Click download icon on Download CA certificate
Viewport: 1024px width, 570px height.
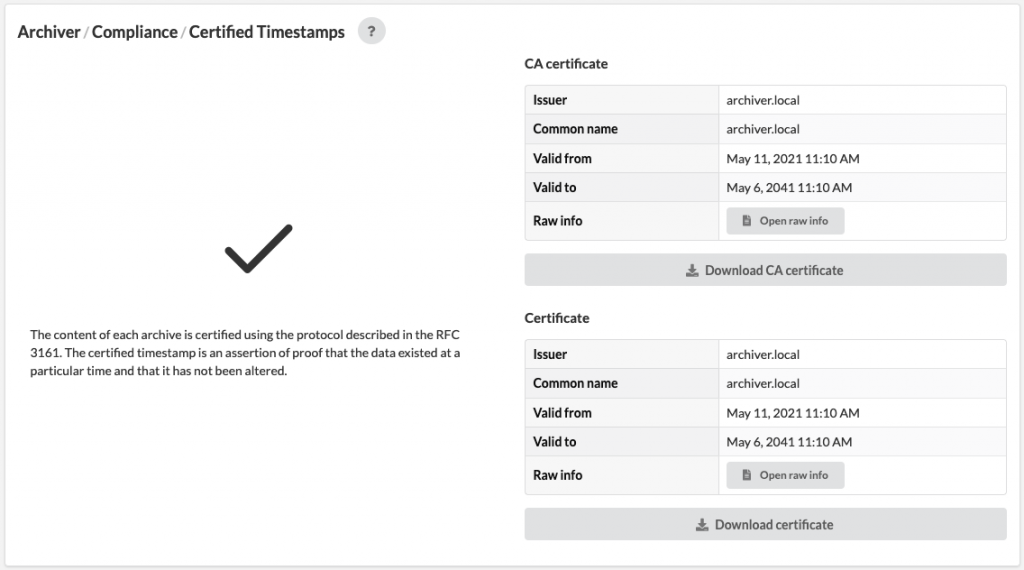pyautogui.click(x=692, y=270)
